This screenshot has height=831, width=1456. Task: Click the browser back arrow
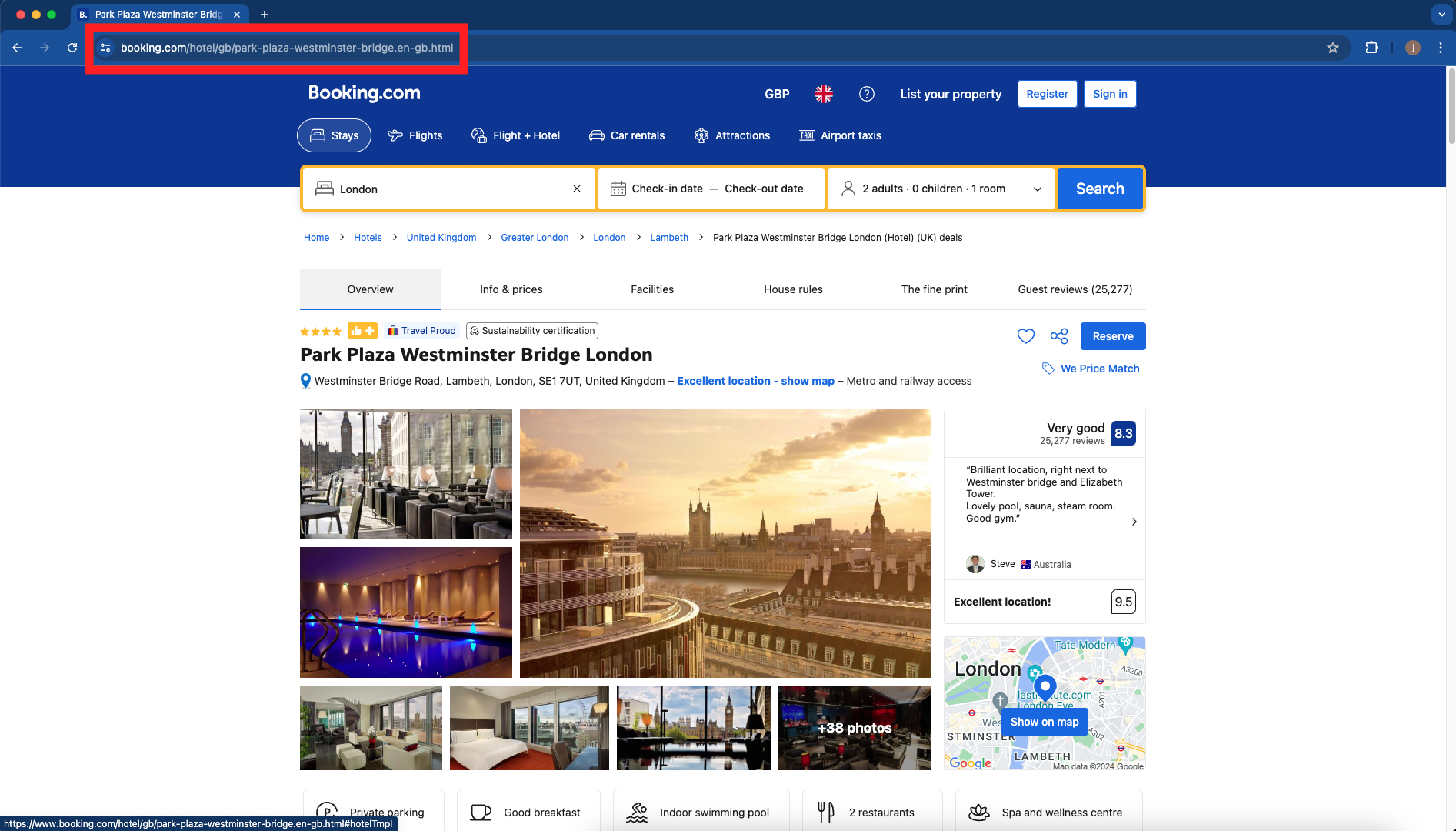pyautogui.click(x=17, y=48)
